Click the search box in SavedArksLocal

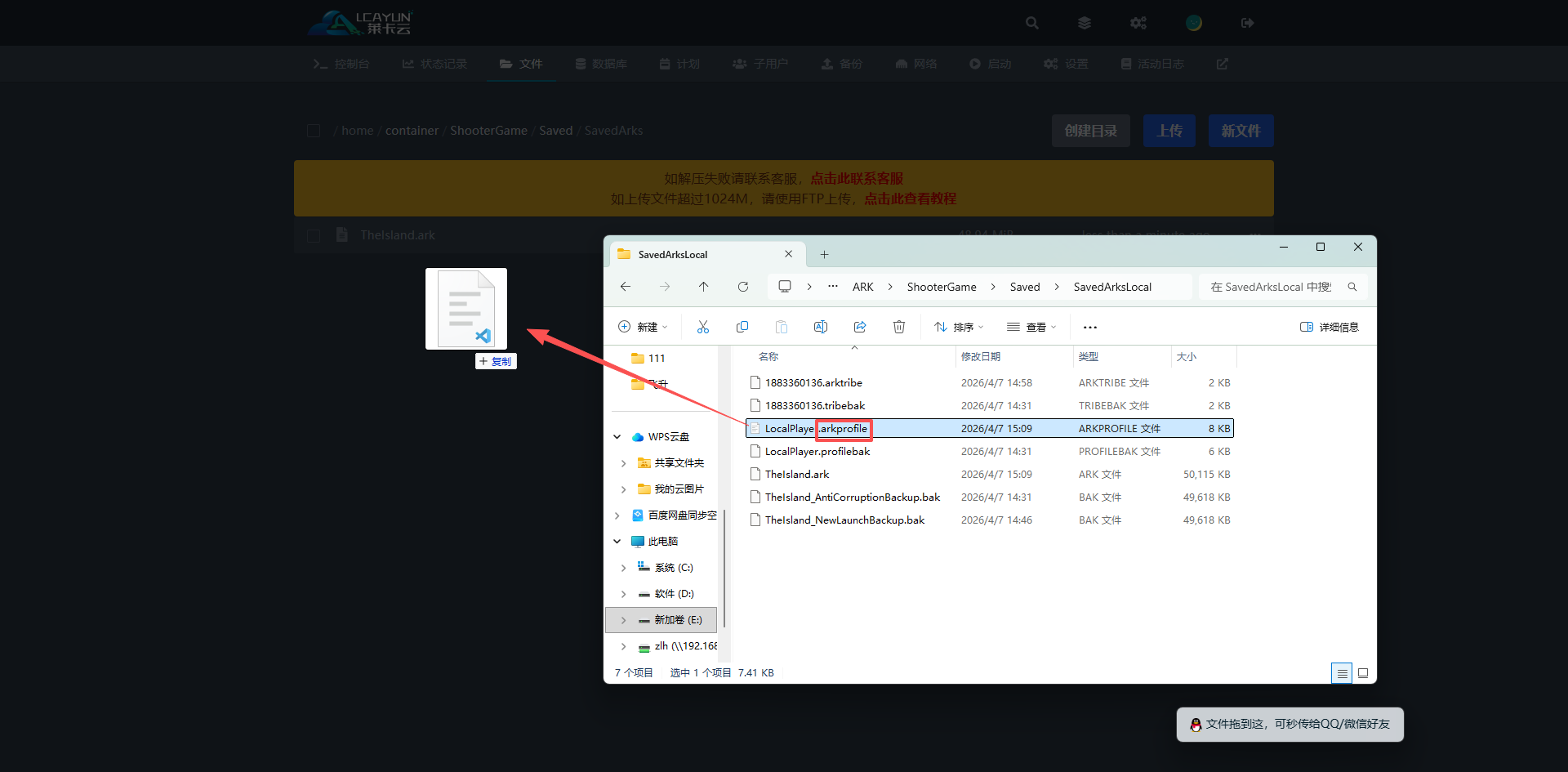[1272, 287]
